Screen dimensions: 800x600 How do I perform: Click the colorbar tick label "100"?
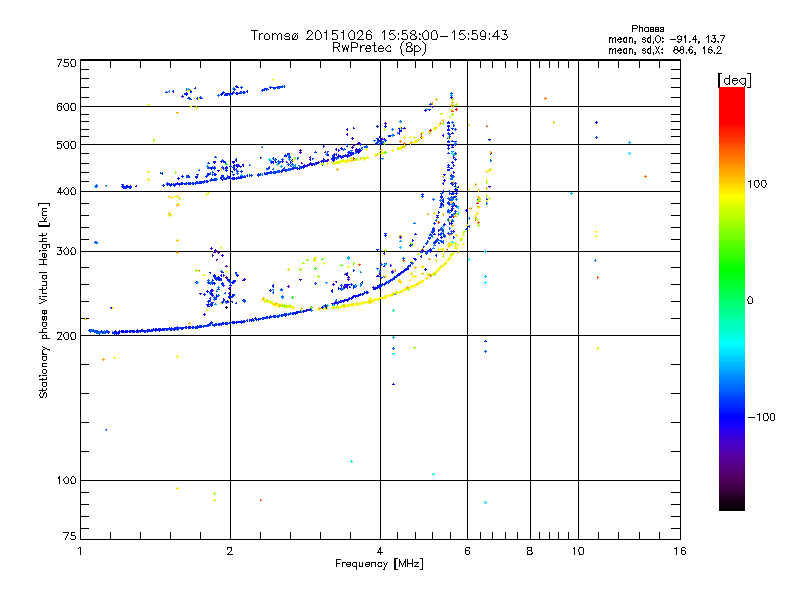[757, 184]
